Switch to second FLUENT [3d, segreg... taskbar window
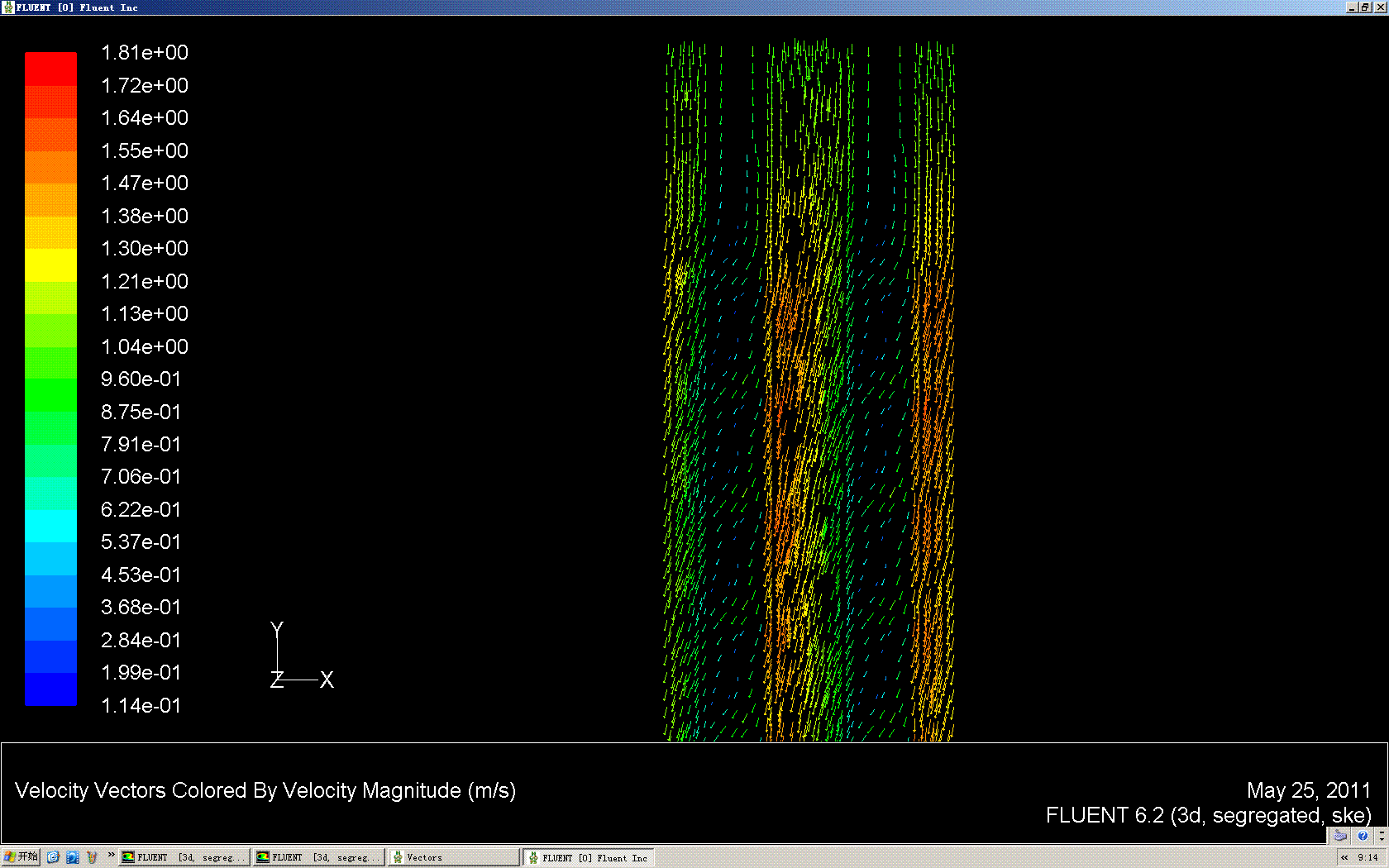 click(318, 858)
